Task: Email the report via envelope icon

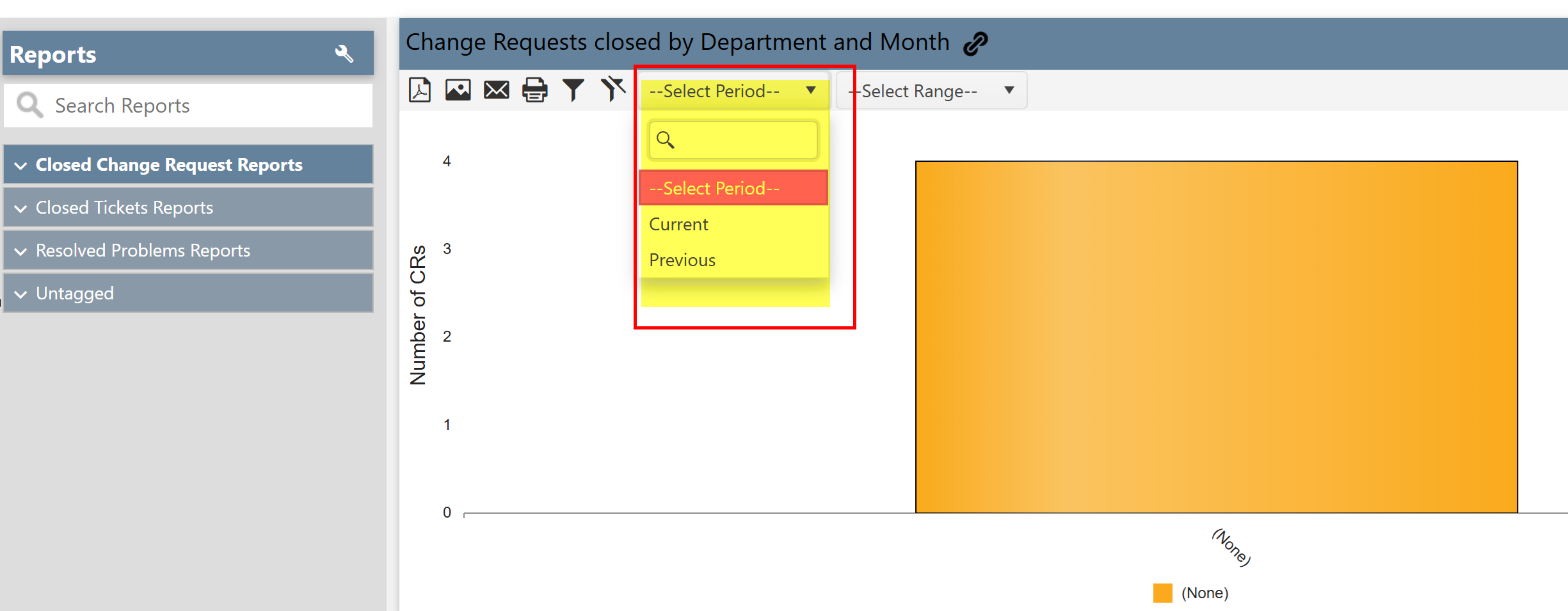Action: point(497,90)
